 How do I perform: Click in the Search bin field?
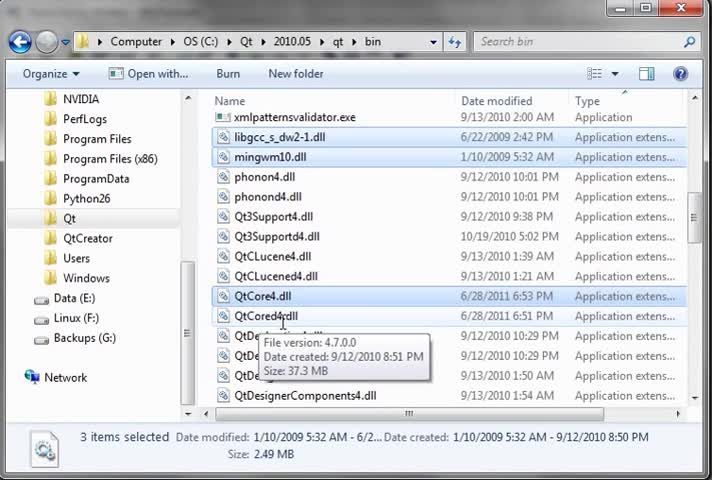click(x=578, y=42)
